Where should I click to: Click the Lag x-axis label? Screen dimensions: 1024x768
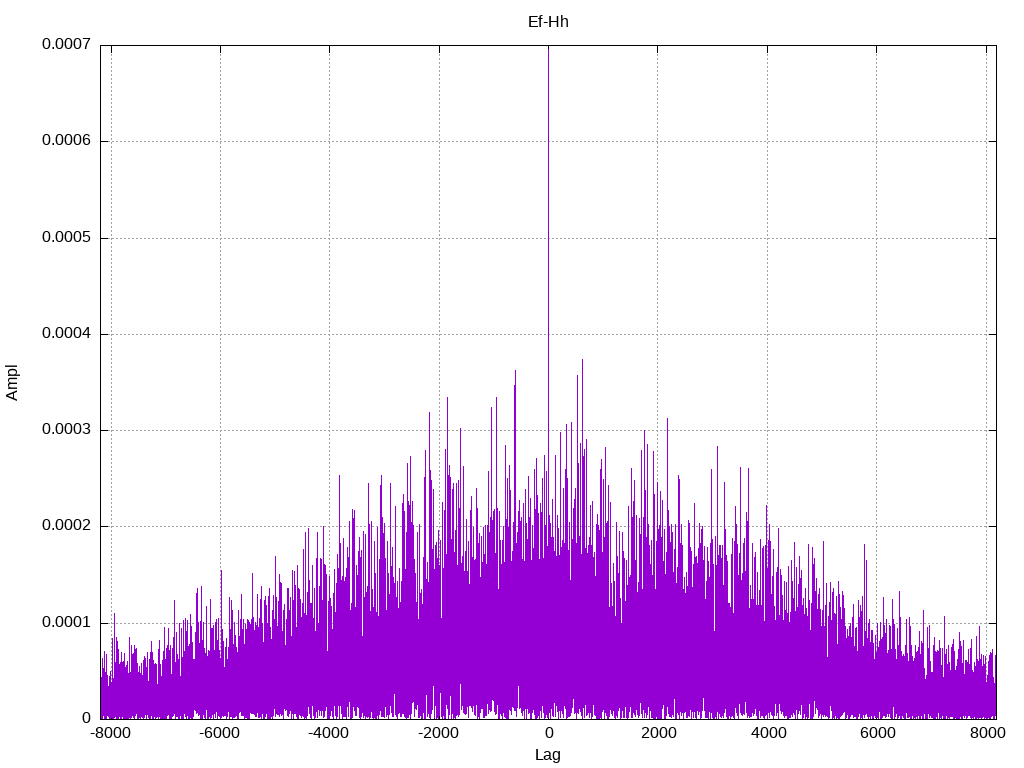pyautogui.click(x=547, y=755)
